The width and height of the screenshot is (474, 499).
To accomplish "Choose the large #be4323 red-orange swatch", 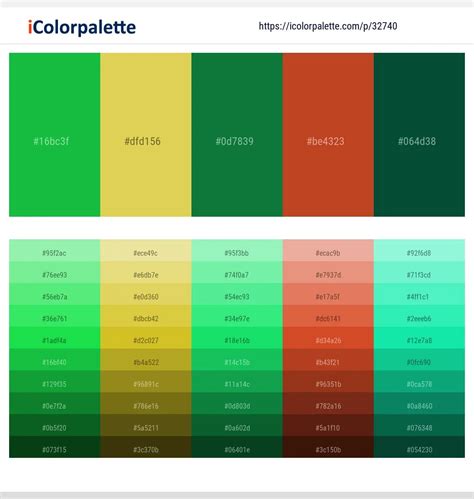I will (328, 135).
